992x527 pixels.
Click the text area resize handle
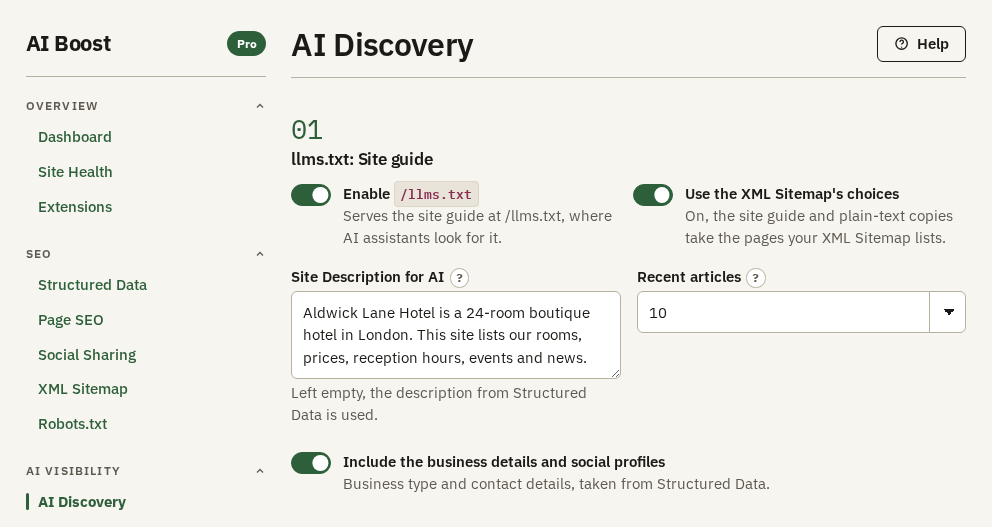coord(615,373)
